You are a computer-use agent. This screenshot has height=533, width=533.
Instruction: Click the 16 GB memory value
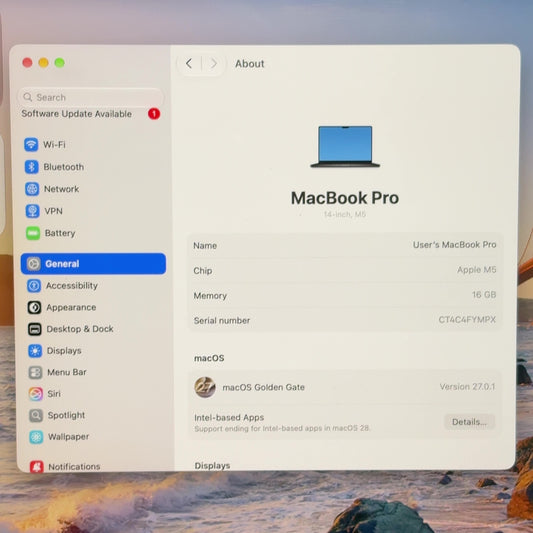click(x=484, y=295)
